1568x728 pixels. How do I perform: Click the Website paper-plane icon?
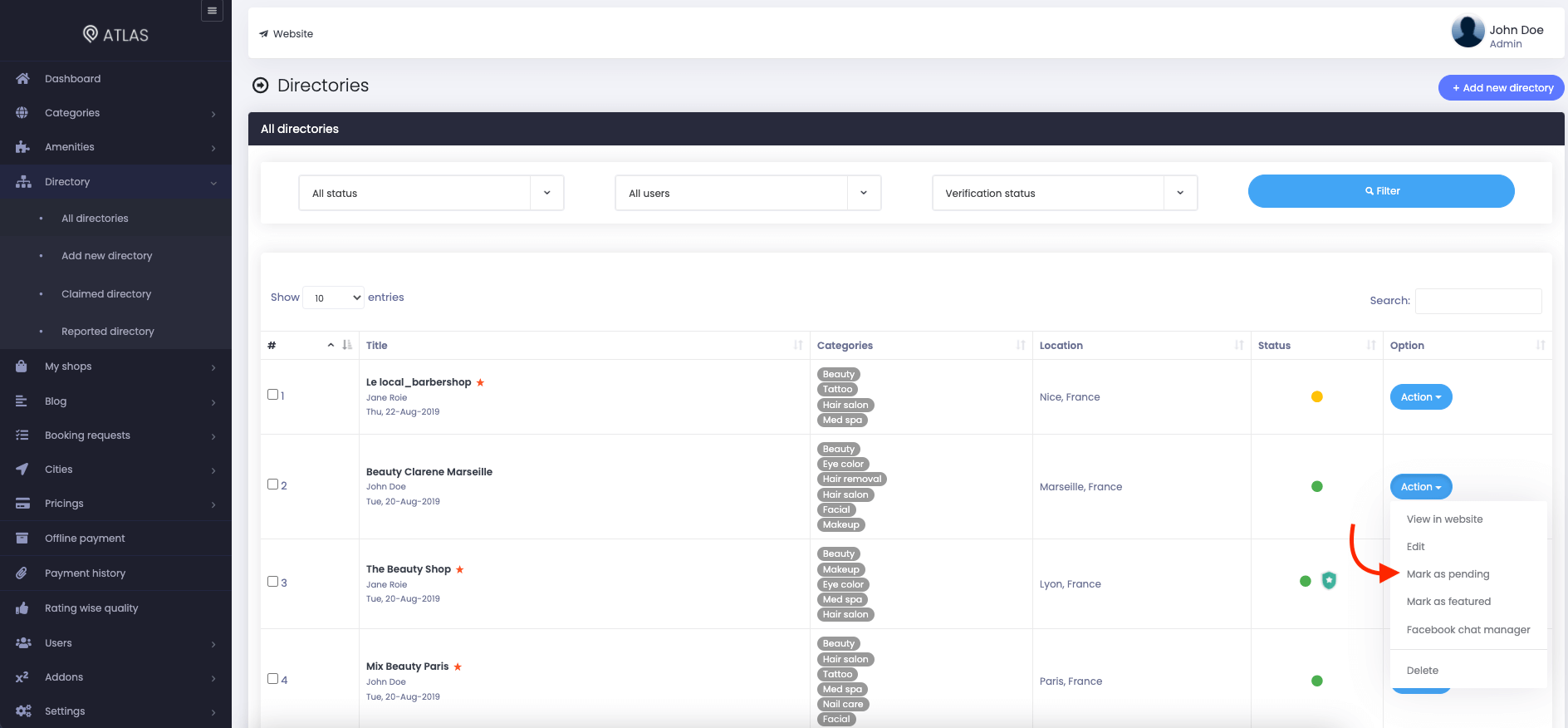coord(264,34)
